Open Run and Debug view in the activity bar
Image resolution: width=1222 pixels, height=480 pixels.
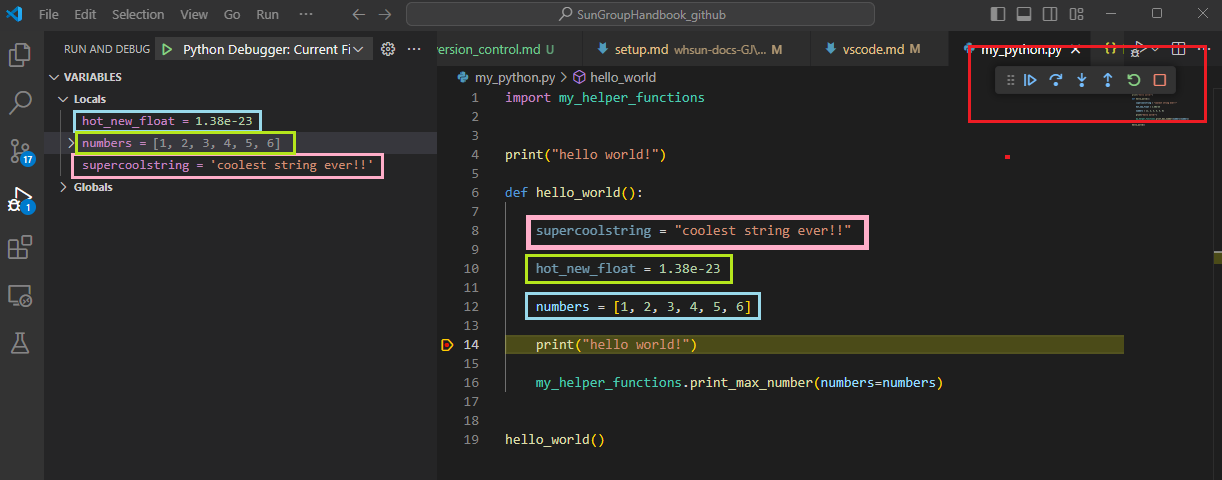pos(20,199)
